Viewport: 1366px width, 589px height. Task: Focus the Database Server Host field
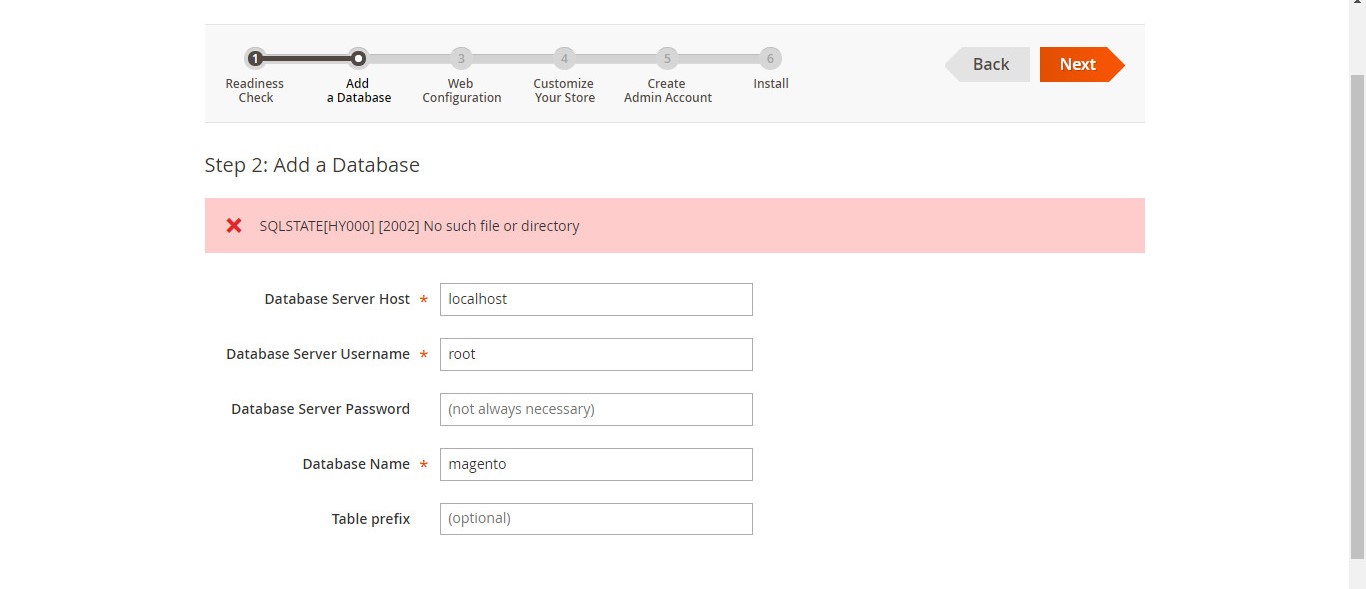click(596, 299)
